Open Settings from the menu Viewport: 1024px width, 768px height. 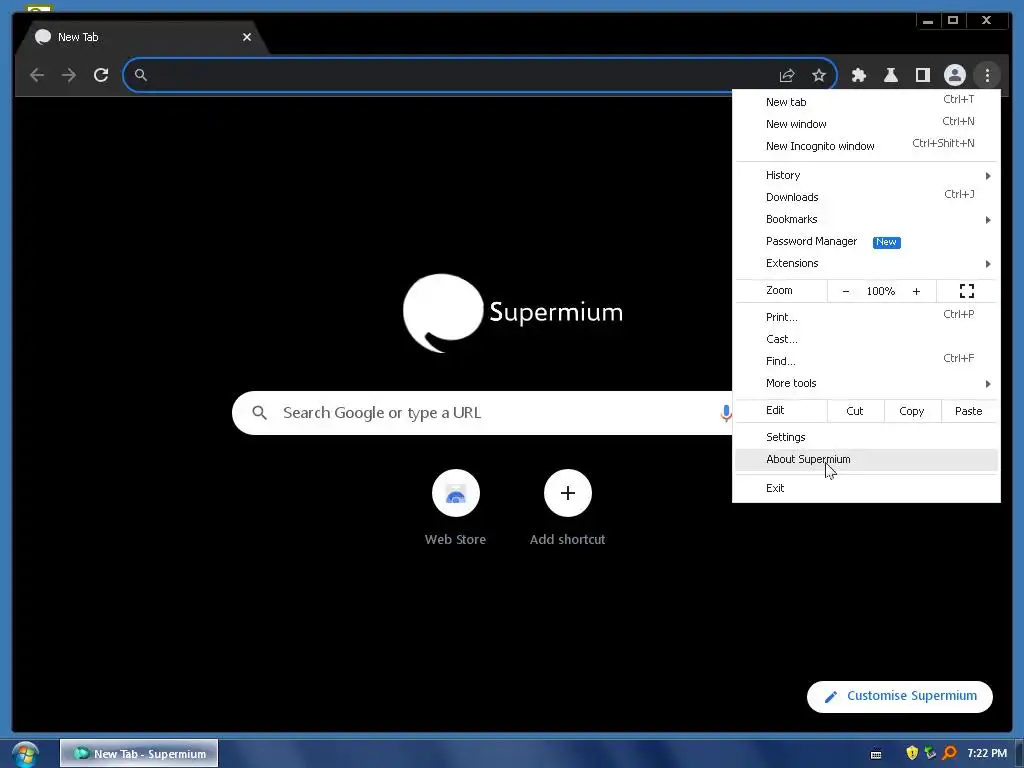click(866, 438)
